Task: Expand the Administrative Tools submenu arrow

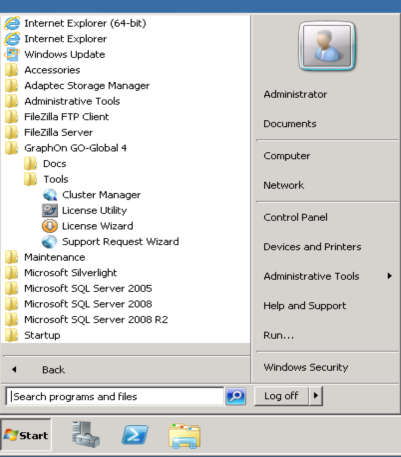Action: click(x=389, y=276)
